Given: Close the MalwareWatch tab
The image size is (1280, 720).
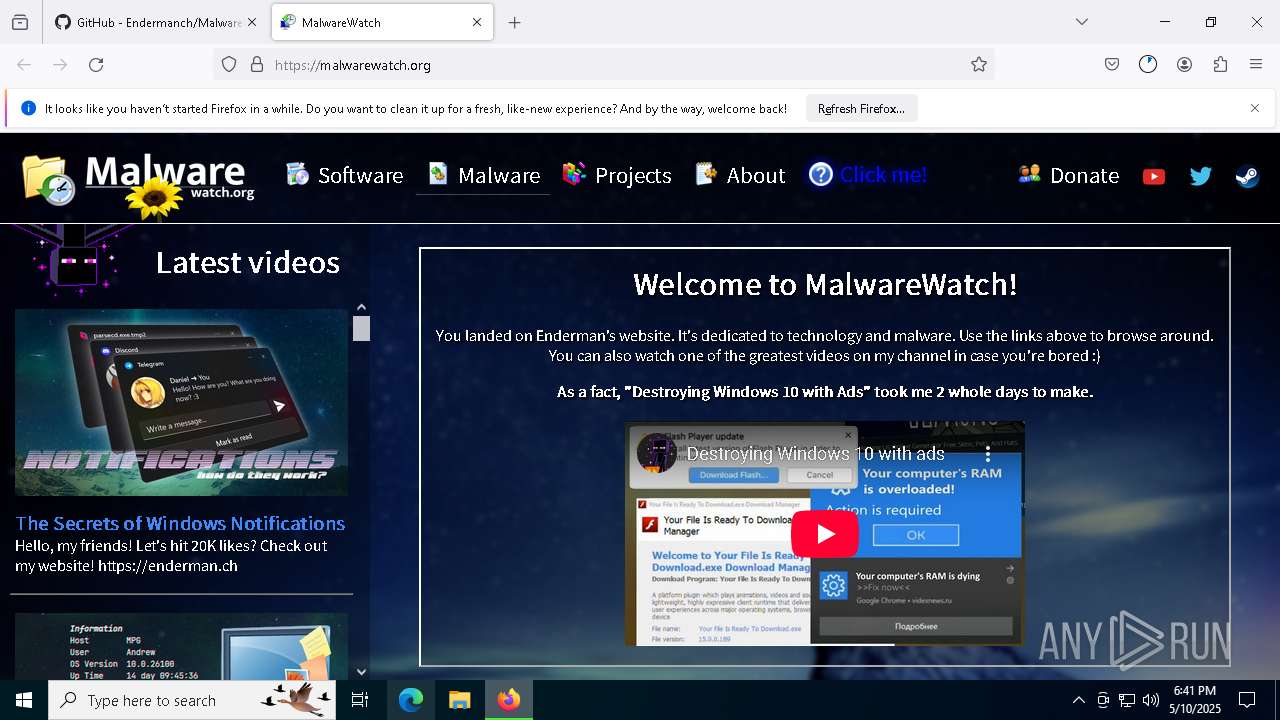Looking at the screenshot, I should pyautogui.click(x=477, y=22).
